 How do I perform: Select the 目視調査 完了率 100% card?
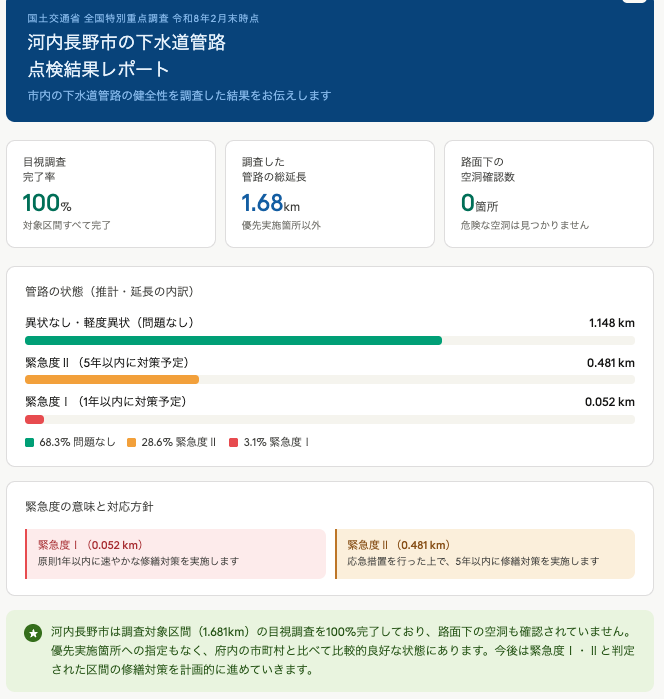coord(111,194)
